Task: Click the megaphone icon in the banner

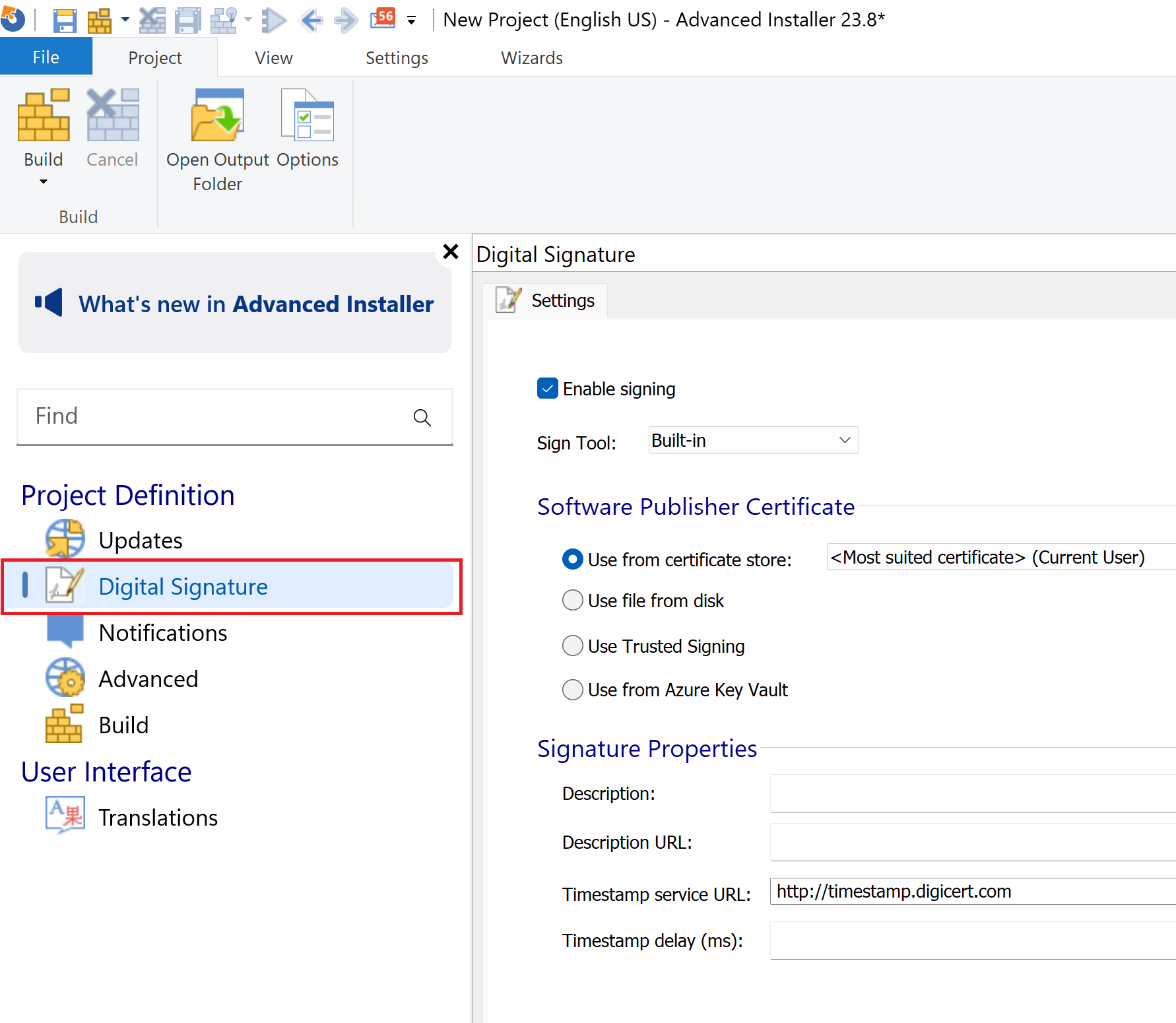Action: [x=49, y=302]
